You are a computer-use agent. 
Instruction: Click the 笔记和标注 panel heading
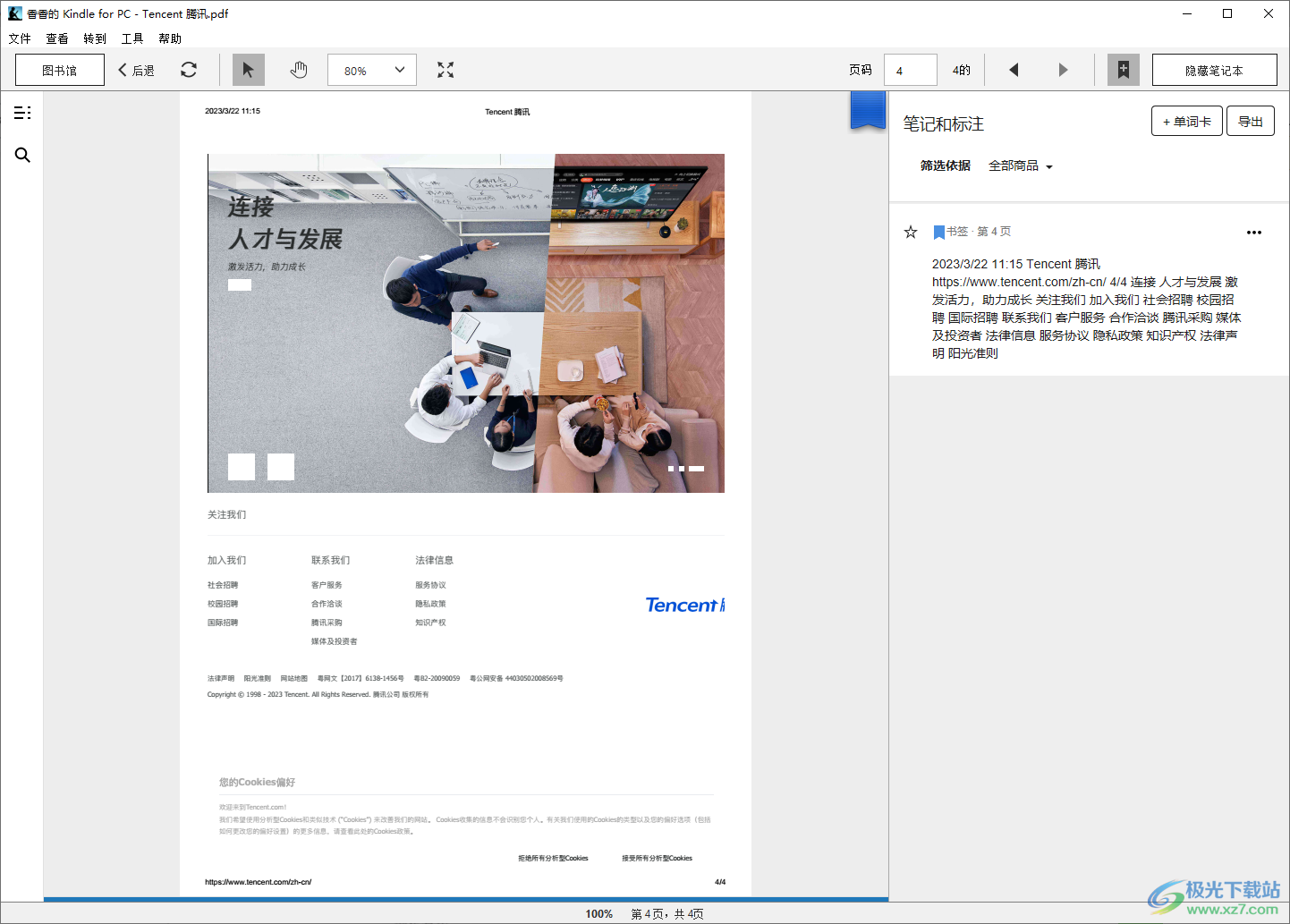point(944,124)
